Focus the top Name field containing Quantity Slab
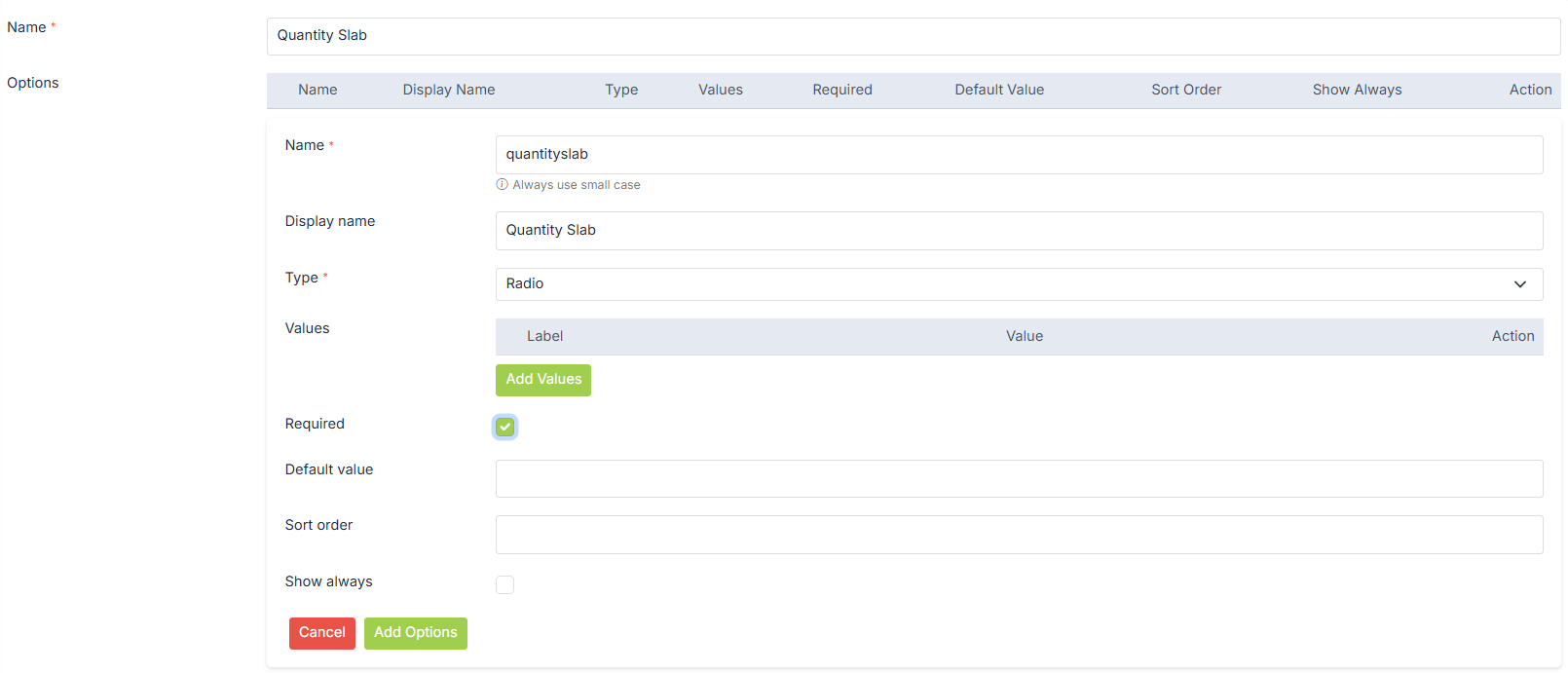Viewport: 1568px width, 673px height. click(913, 36)
